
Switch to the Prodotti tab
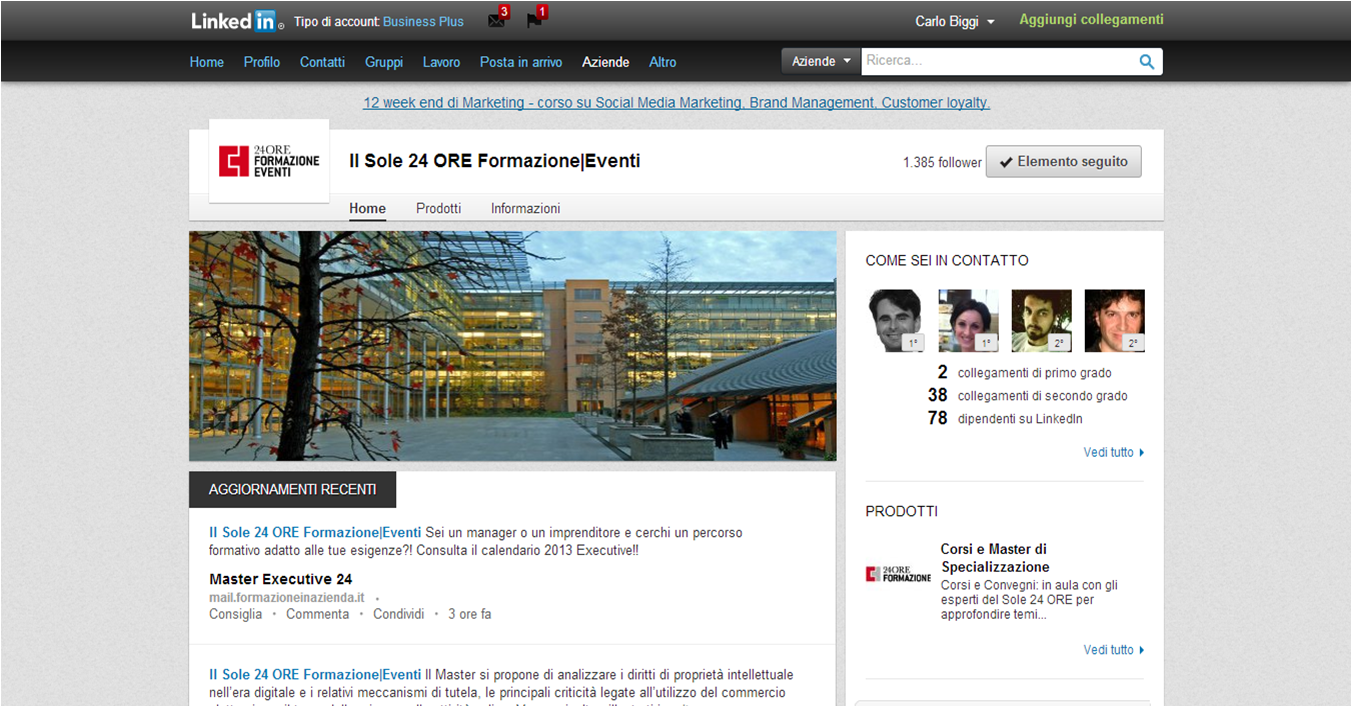(439, 209)
